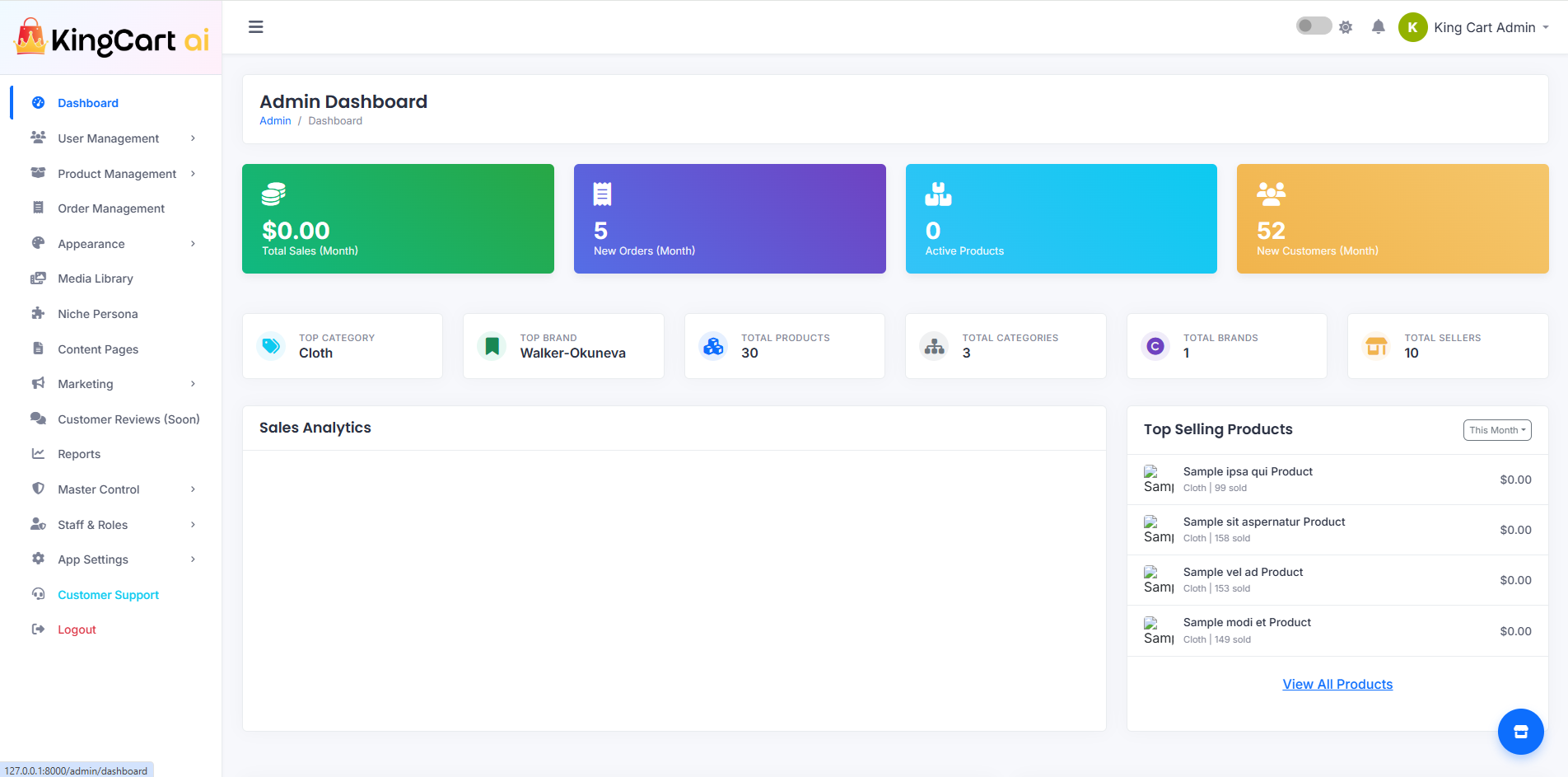
Task: Click the hamburger menu icon to collapse sidebar
Action: (x=256, y=27)
